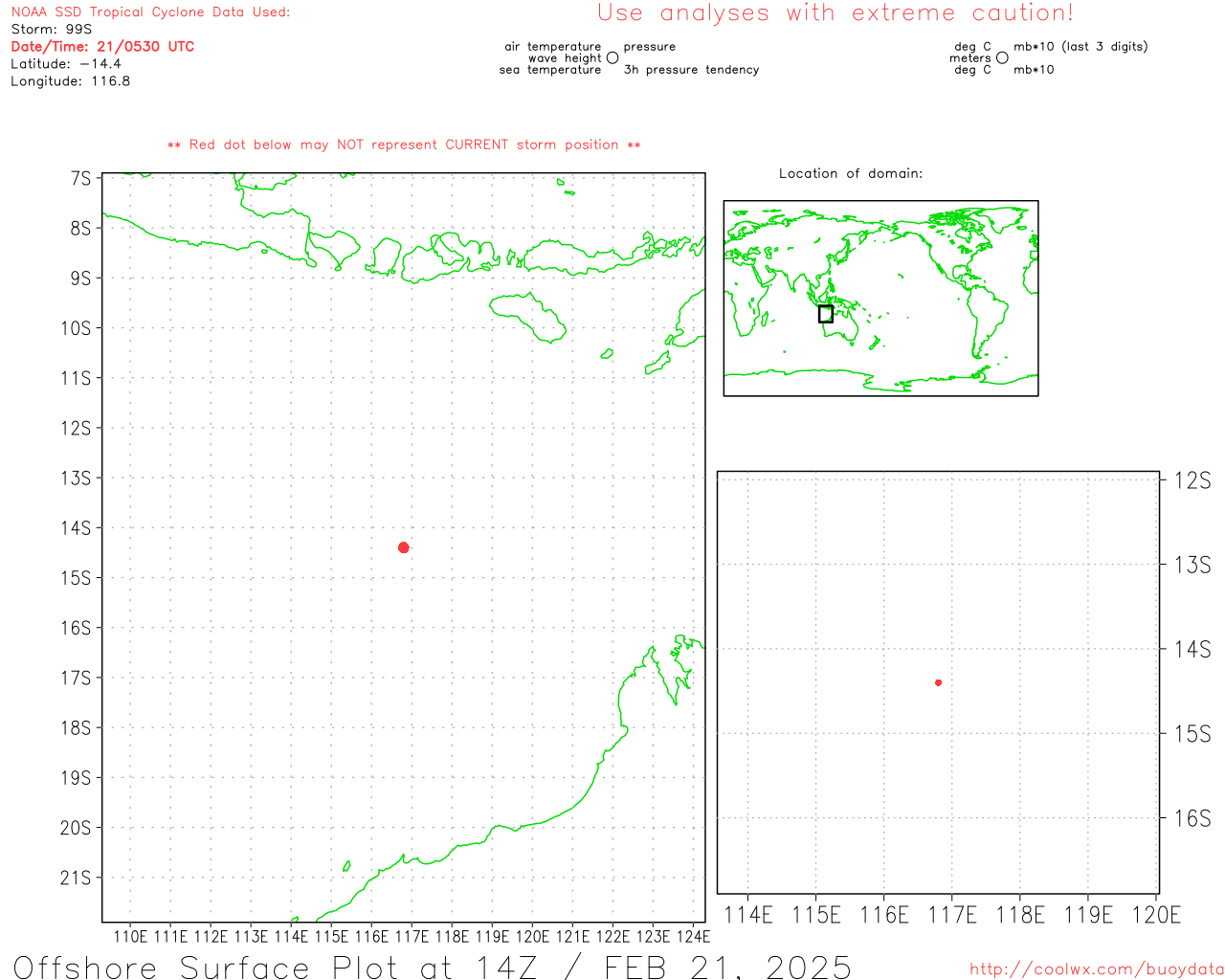Click the '117E' longitude label on main map
This screenshot has height=980, width=1225.
412,937
